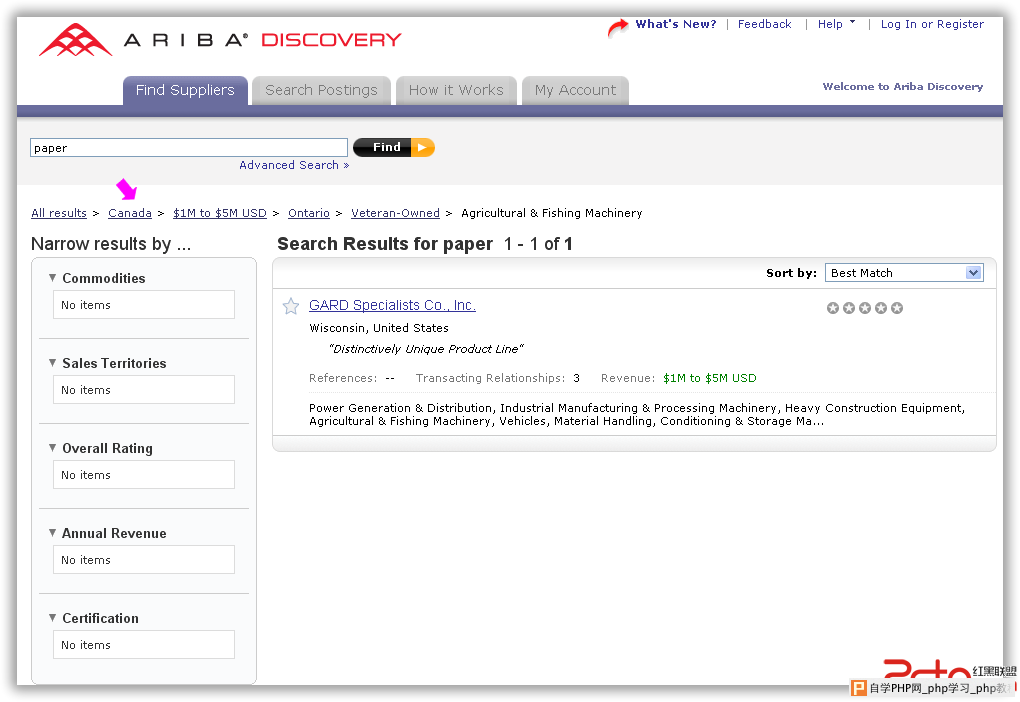
Task: Click Agricultural & Fishing Machinery breadcrumb text
Action: (x=552, y=213)
